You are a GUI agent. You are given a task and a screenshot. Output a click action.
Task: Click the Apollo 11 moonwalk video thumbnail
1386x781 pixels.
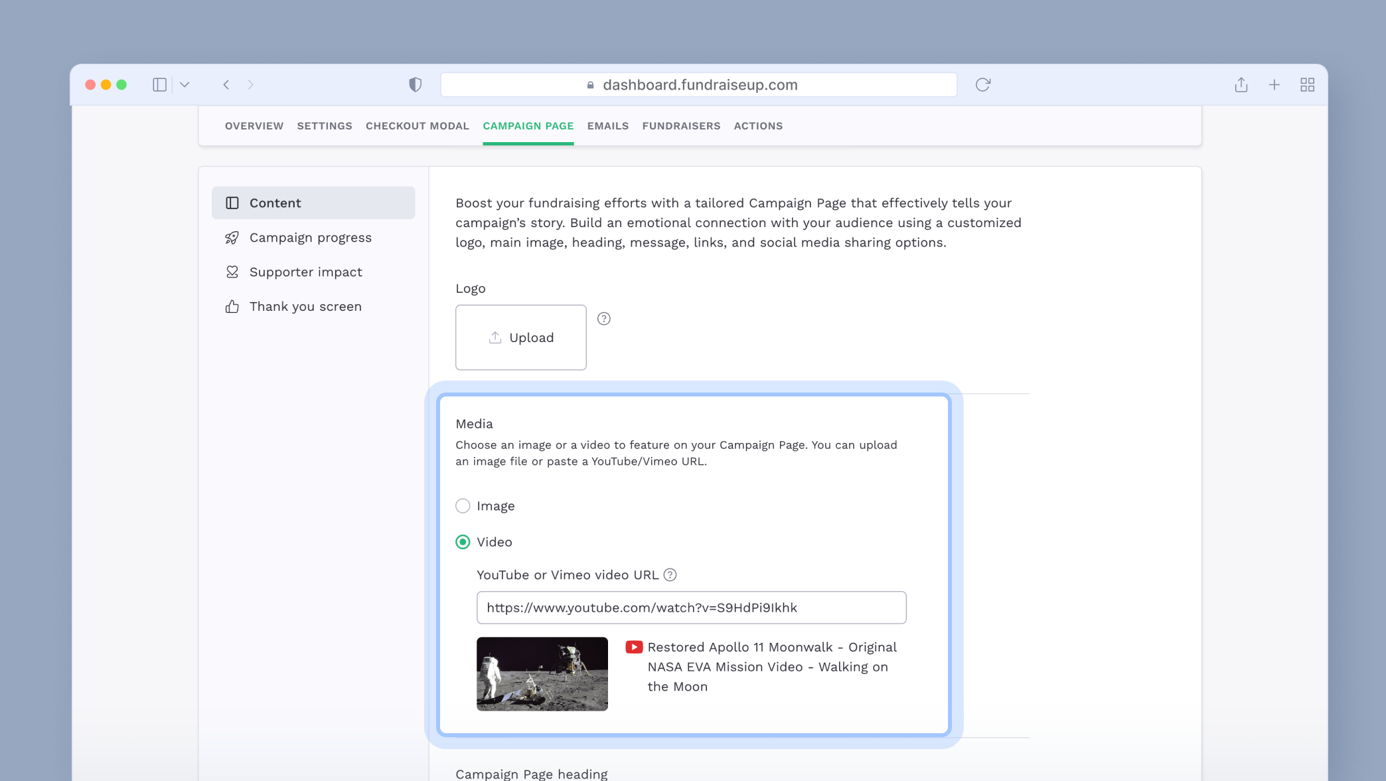click(542, 674)
